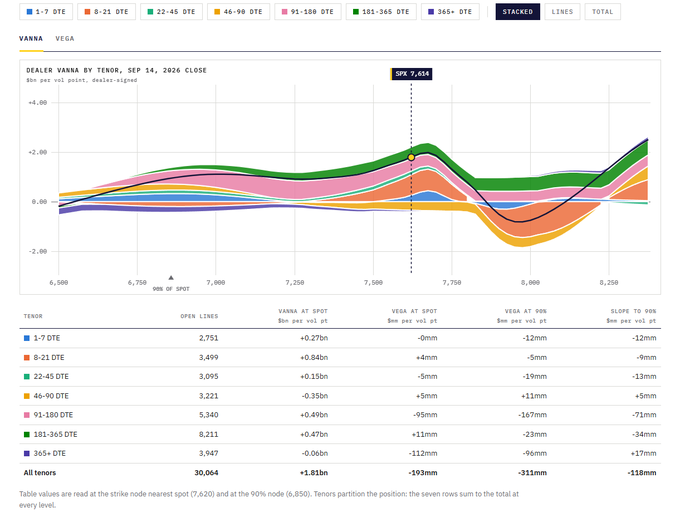Screen dimensions: 680x517
Task: Click the 22-45 DTE teal table swatch
Action: 26,376
